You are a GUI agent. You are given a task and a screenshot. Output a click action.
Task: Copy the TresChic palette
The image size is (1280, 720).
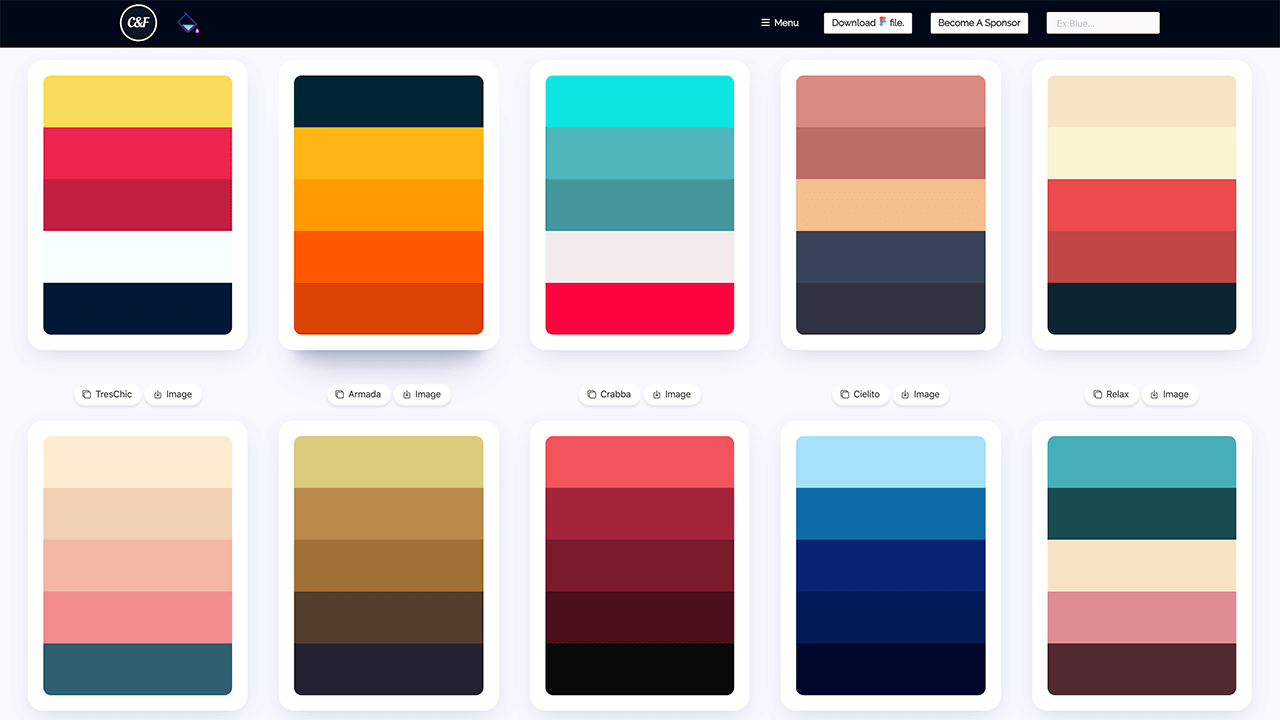[x=107, y=394]
